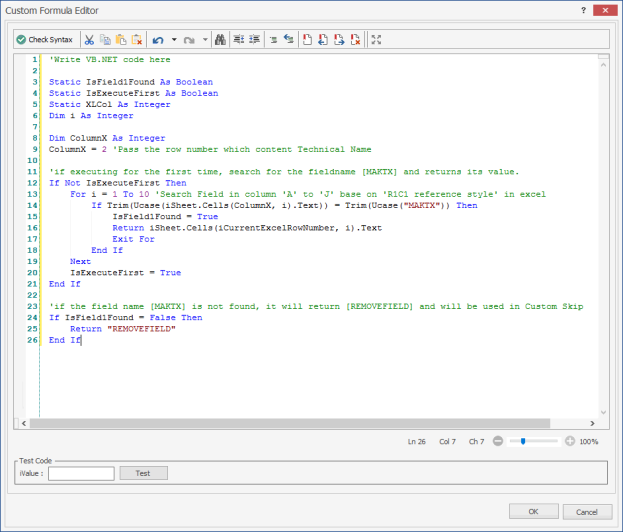Click line 'Static IsField1Found As Boolean'
Screen dimensions: 623x532
(131, 82)
